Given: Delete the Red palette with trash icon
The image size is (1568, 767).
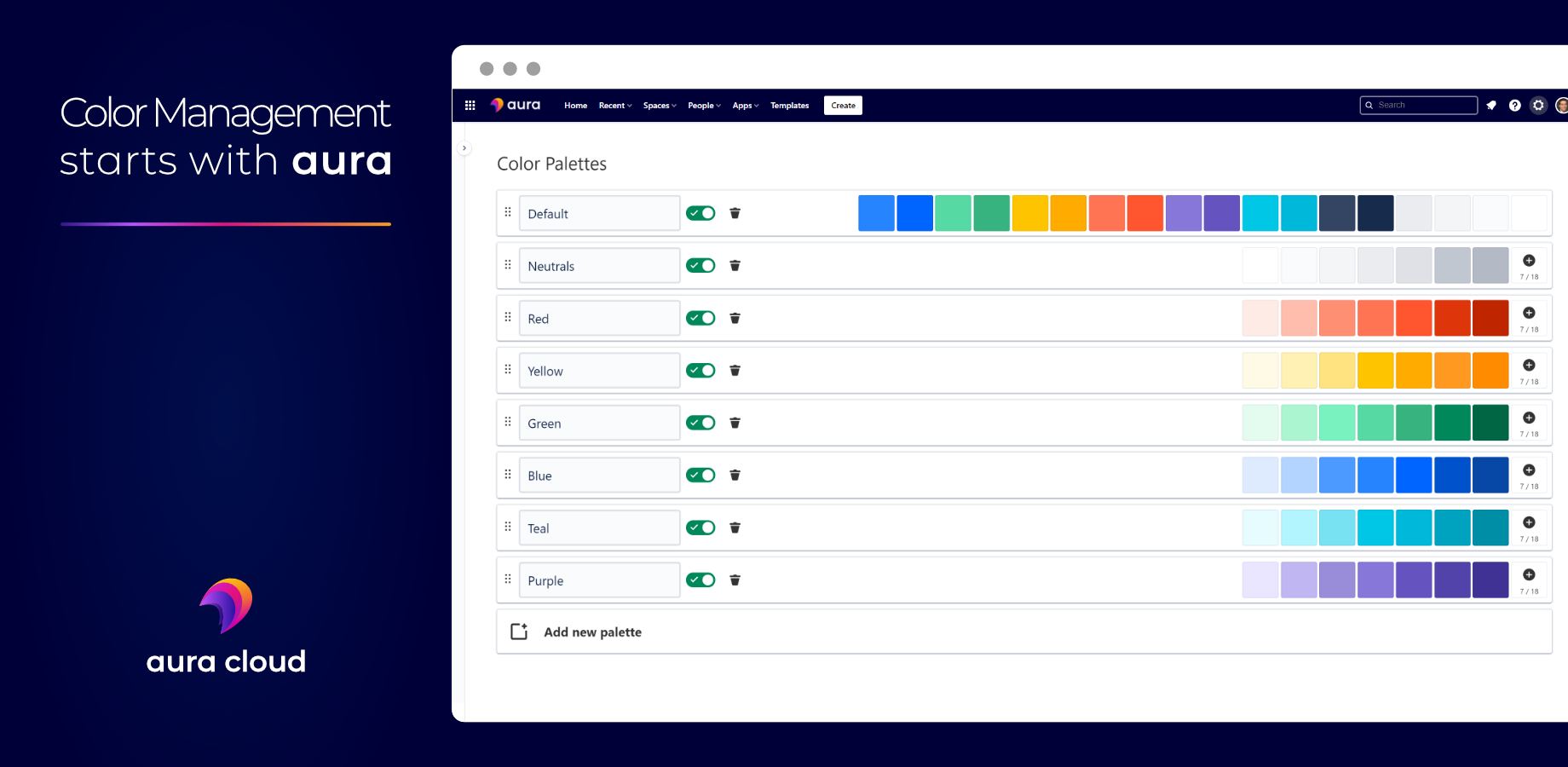Looking at the screenshot, I should tap(735, 318).
